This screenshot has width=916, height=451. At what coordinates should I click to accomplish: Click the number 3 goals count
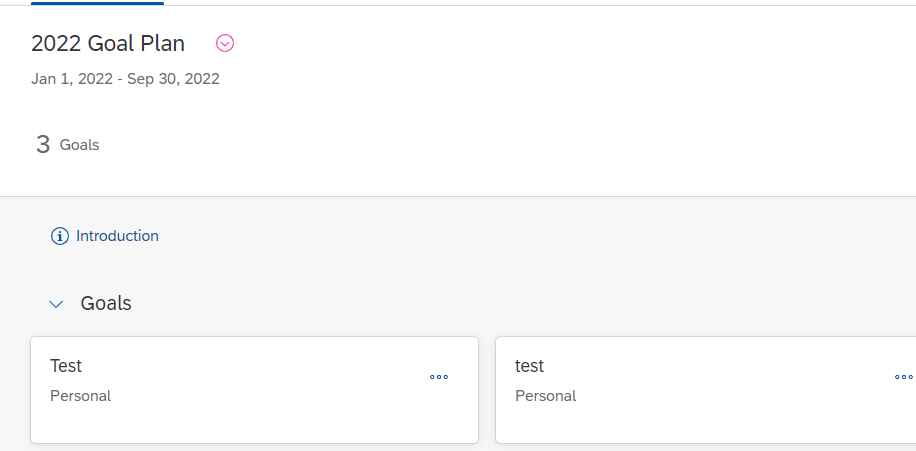[43, 144]
